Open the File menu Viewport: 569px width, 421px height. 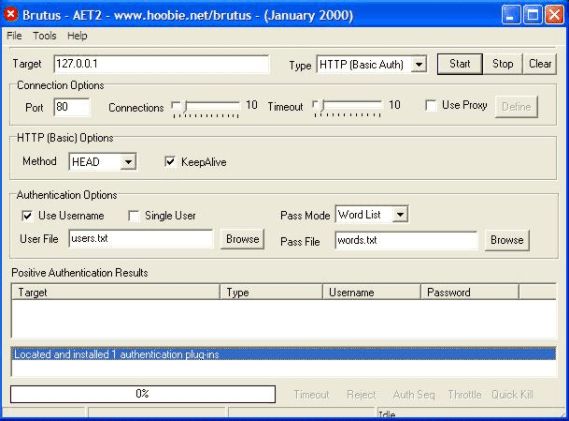(x=14, y=36)
